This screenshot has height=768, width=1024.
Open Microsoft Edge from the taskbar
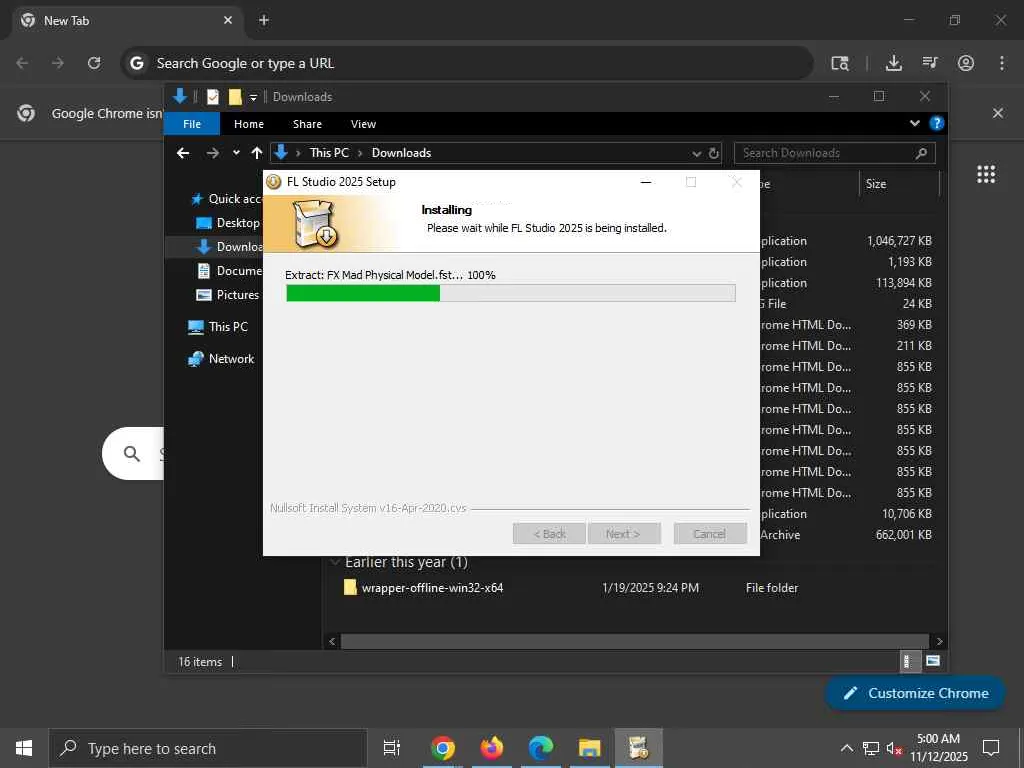point(541,748)
